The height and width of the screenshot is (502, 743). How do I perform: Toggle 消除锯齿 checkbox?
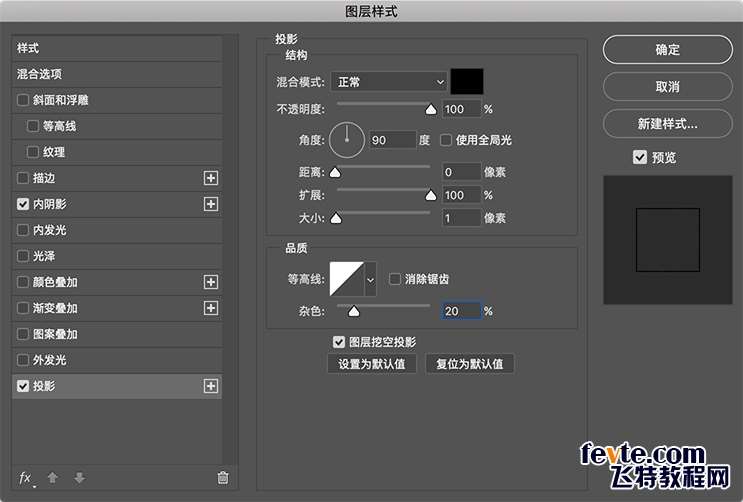[x=394, y=279]
